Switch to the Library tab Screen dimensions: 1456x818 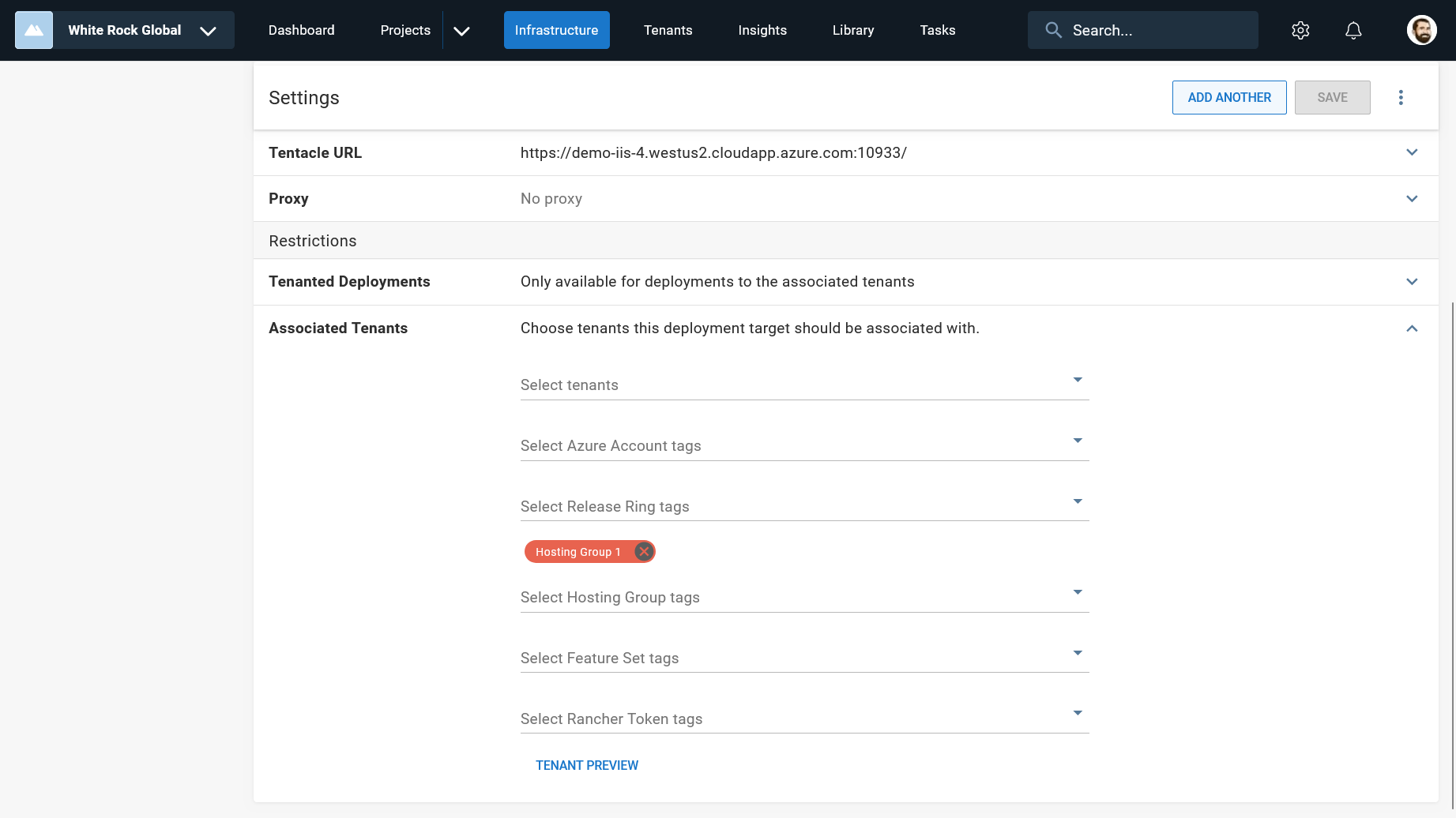pyautogui.click(x=852, y=30)
